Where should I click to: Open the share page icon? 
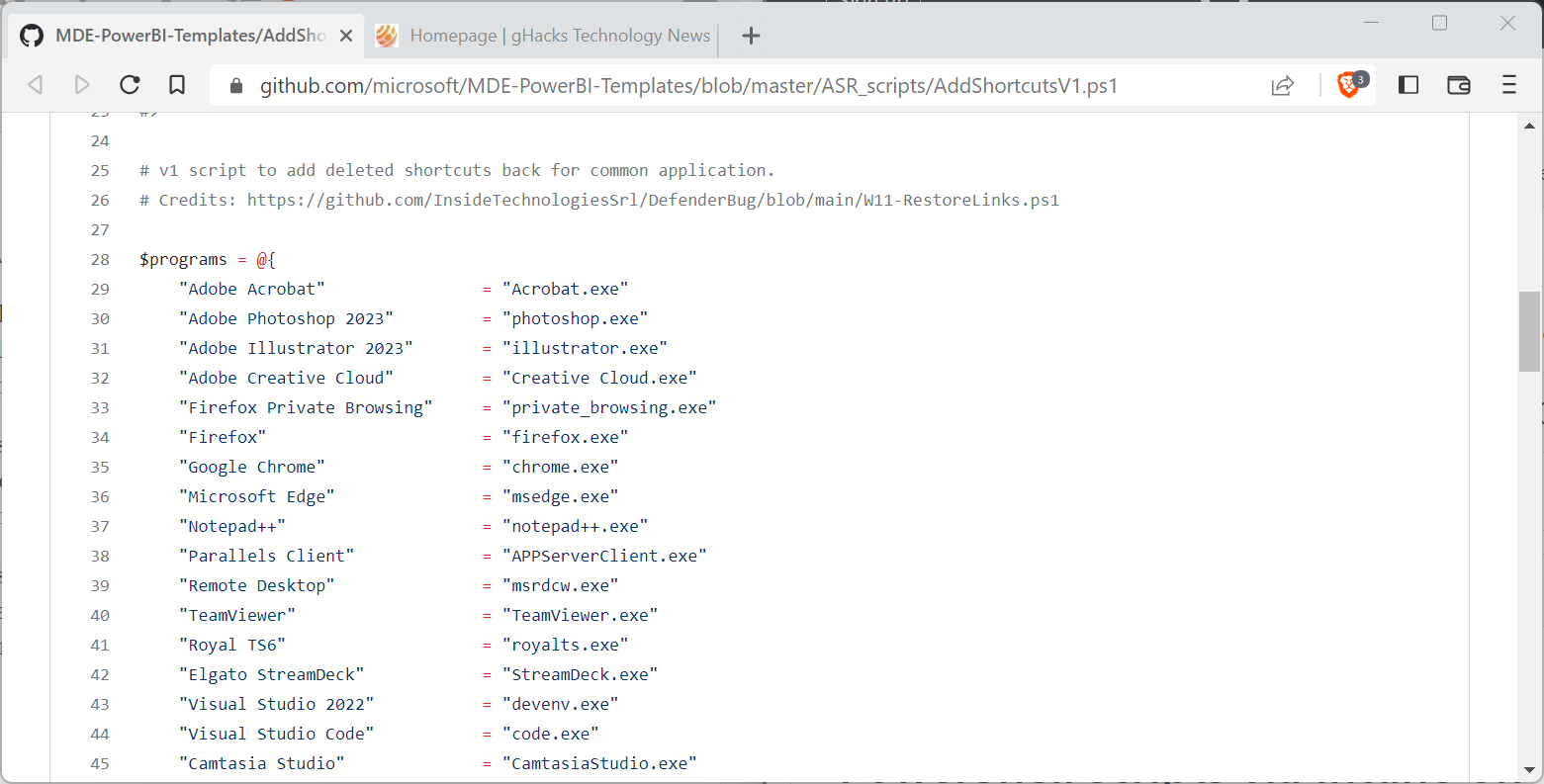point(1283,86)
